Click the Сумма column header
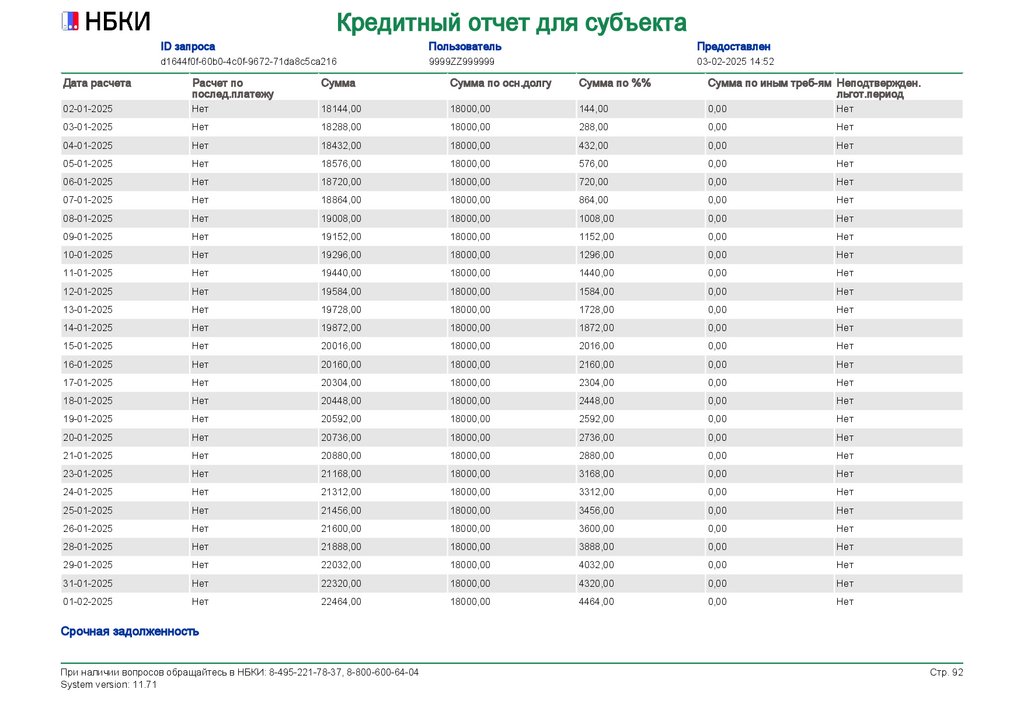The height and width of the screenshot is (724, 1024). (338, 83)
